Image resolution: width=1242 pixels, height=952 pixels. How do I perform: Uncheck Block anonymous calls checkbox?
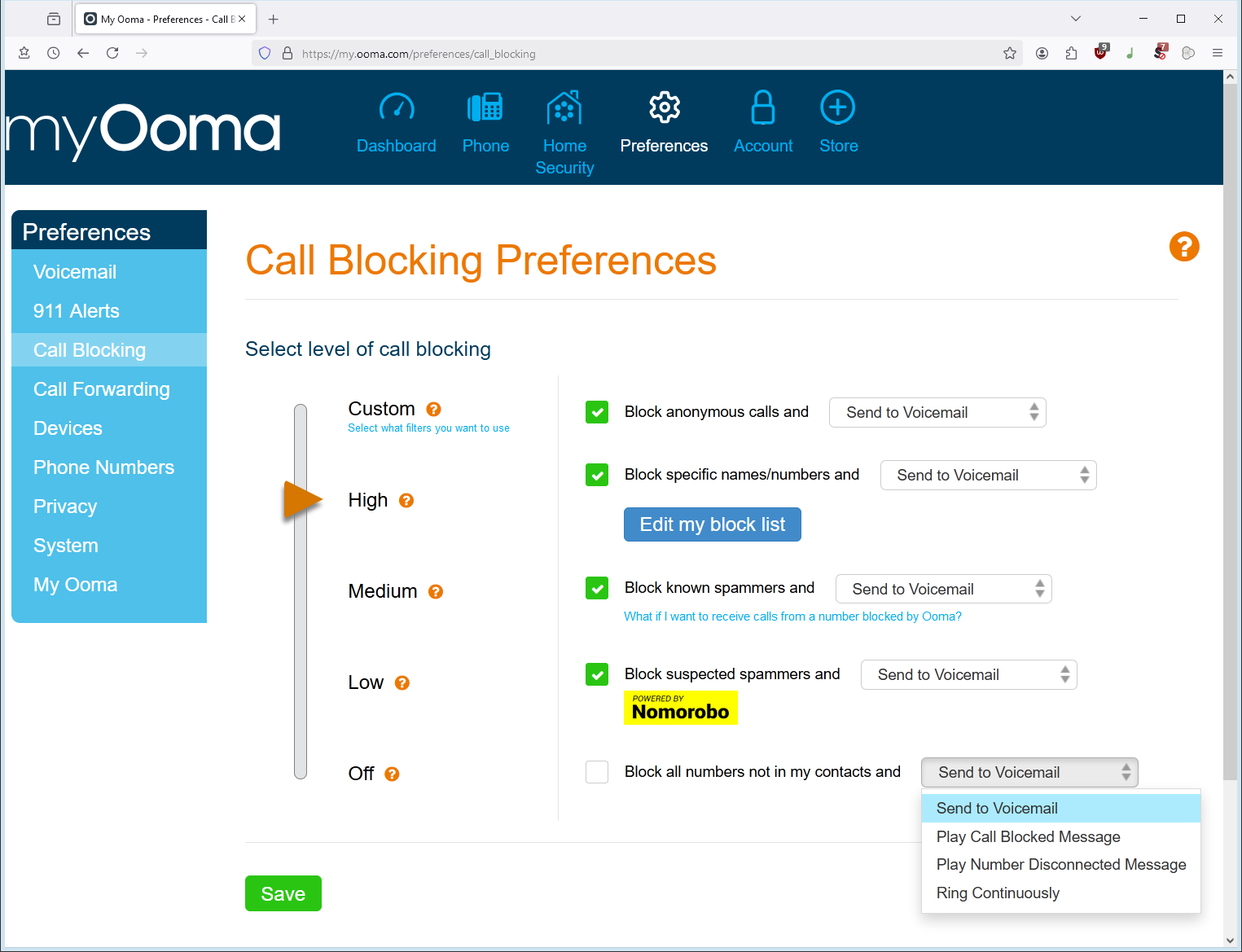[x=597, y=412]
